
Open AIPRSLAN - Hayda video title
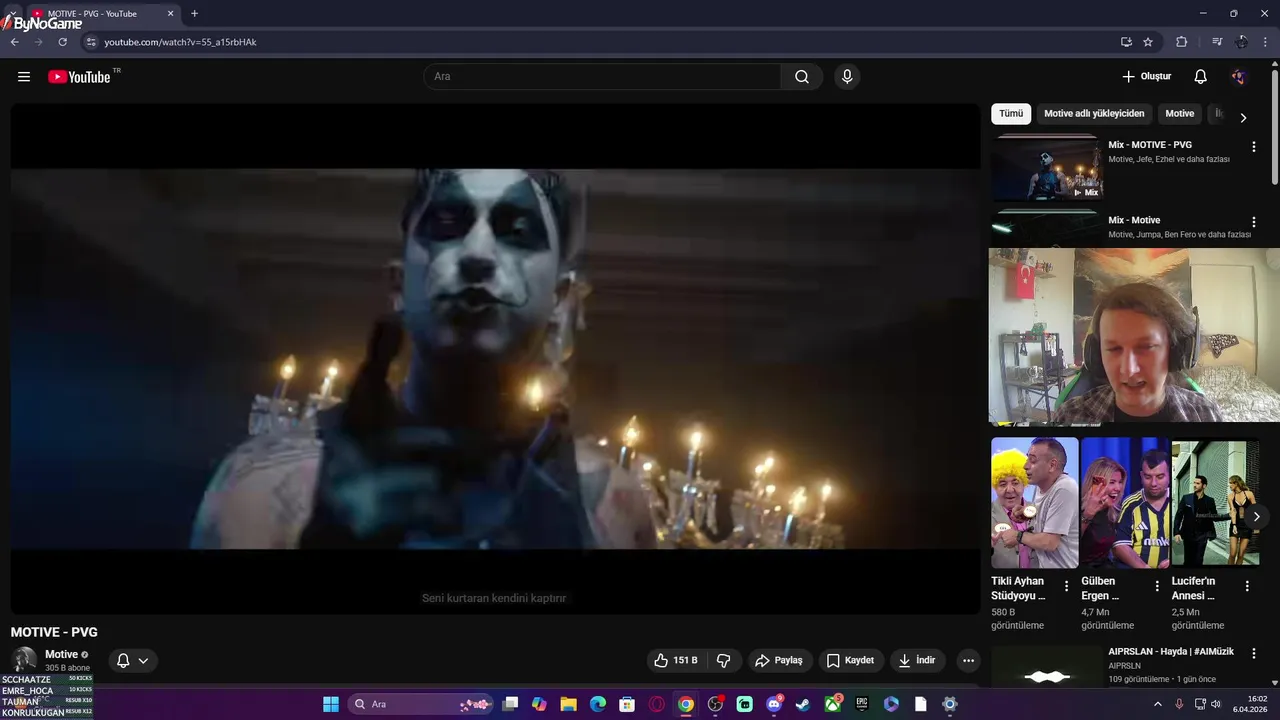(1171, 652)
